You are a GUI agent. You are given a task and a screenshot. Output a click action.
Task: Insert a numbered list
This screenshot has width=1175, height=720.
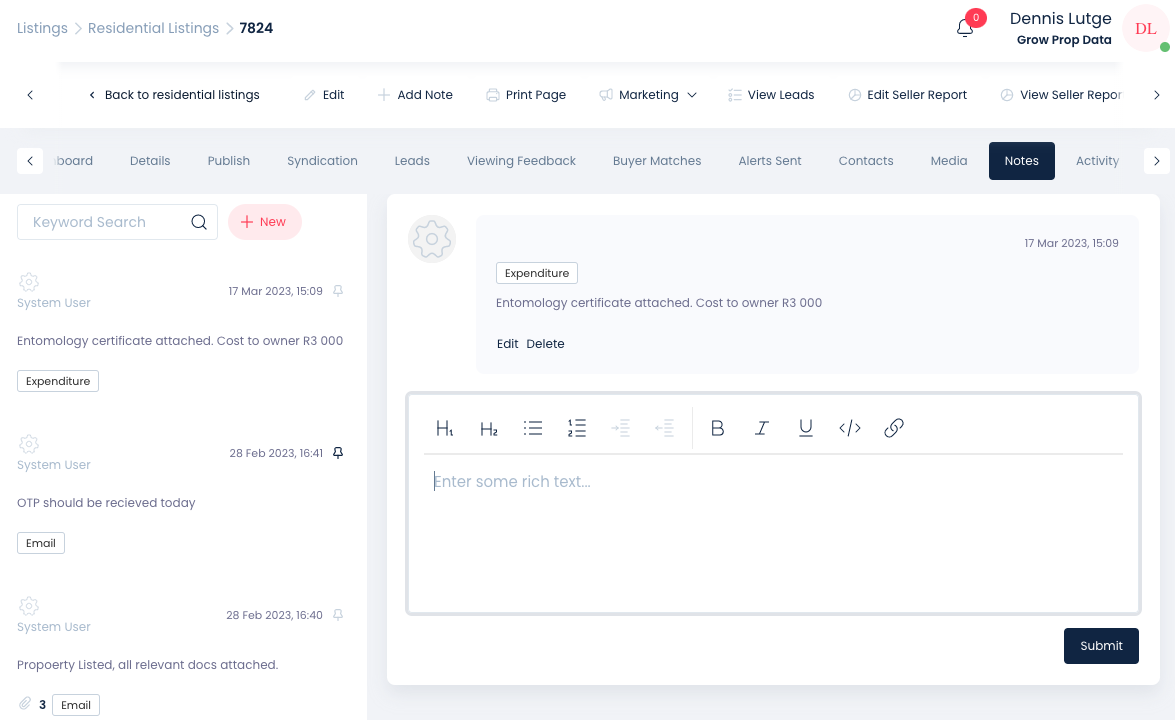(x=577, y=428)
